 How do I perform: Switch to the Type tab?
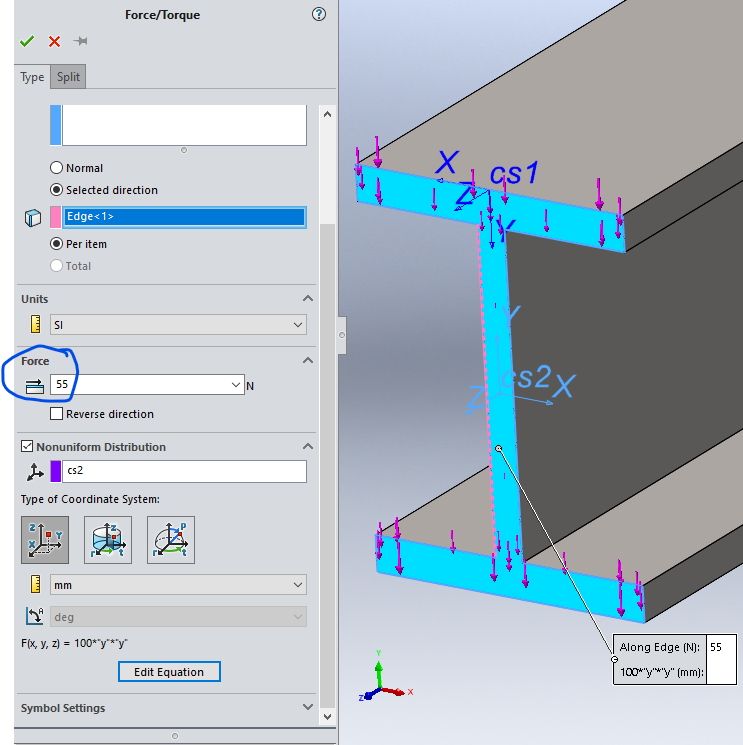(x=32, y=77)
